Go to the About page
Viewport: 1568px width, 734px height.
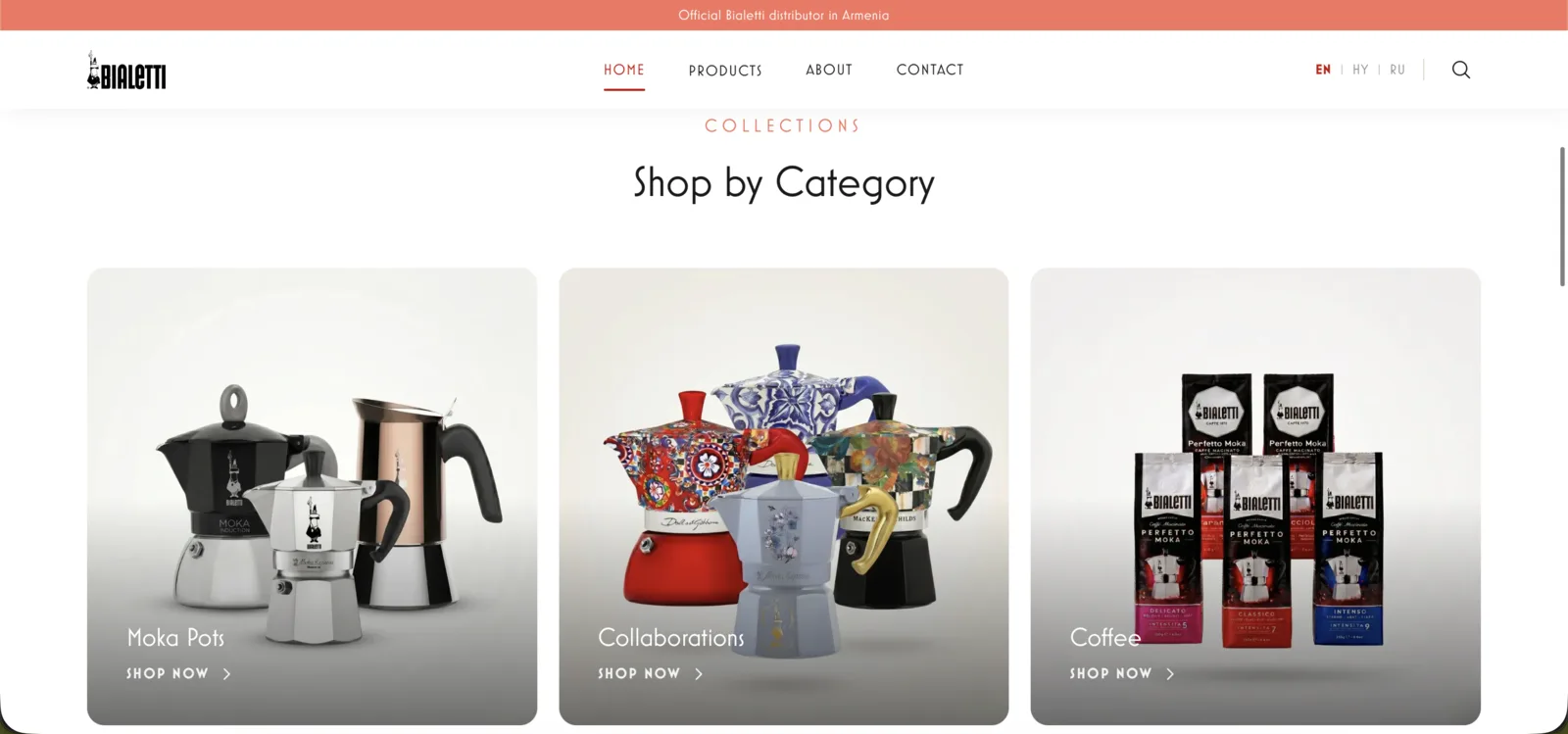click(x=829, y=70)
